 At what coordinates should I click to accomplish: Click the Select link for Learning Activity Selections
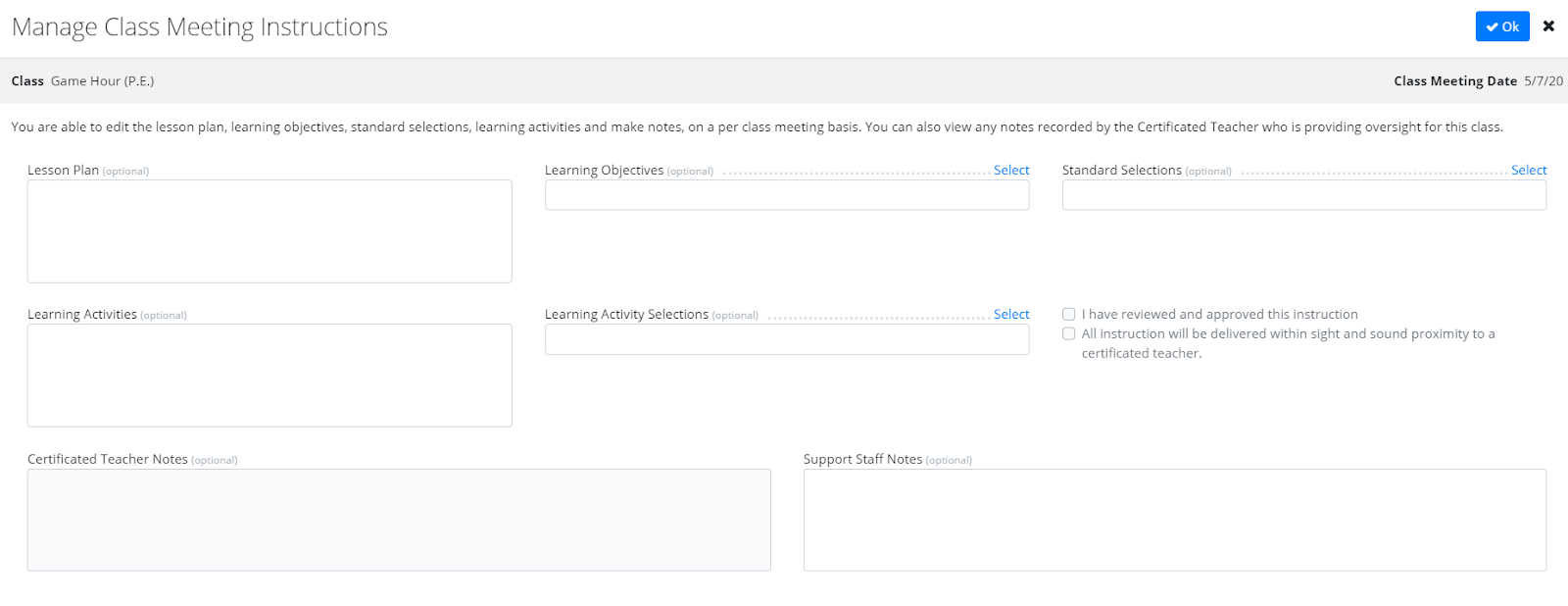(1011, 315)
